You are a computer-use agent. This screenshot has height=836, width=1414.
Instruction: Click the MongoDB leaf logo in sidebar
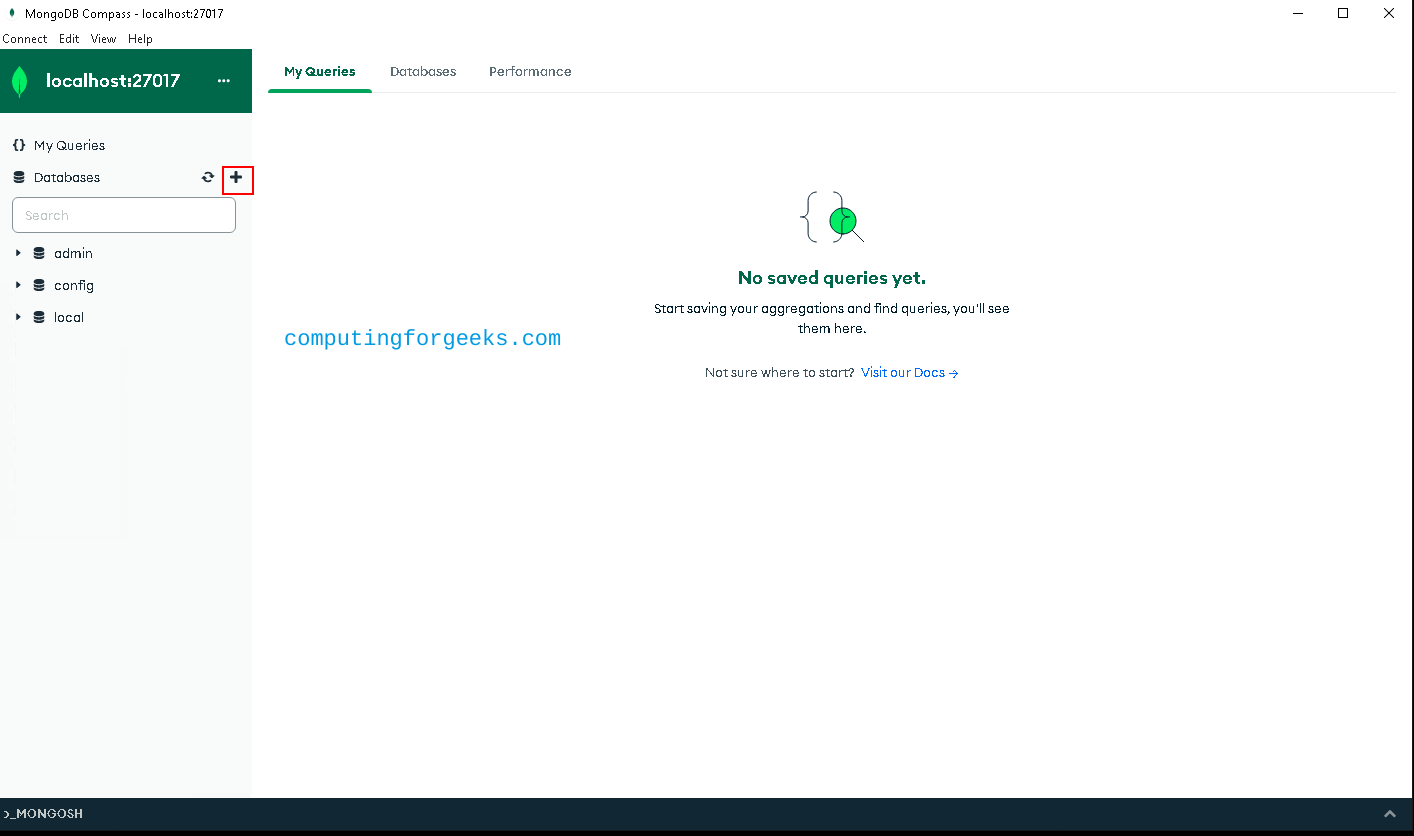click(19, 81)
